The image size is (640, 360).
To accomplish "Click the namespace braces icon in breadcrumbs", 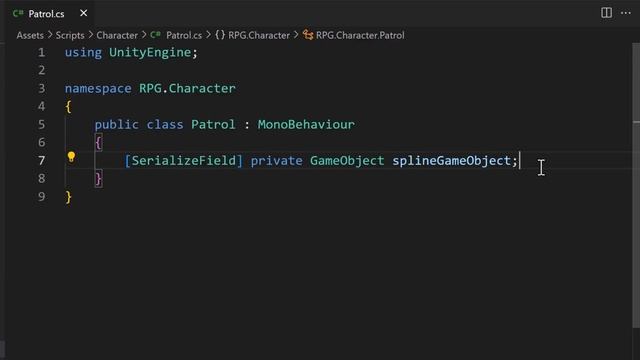I will (x=220, y=35).
